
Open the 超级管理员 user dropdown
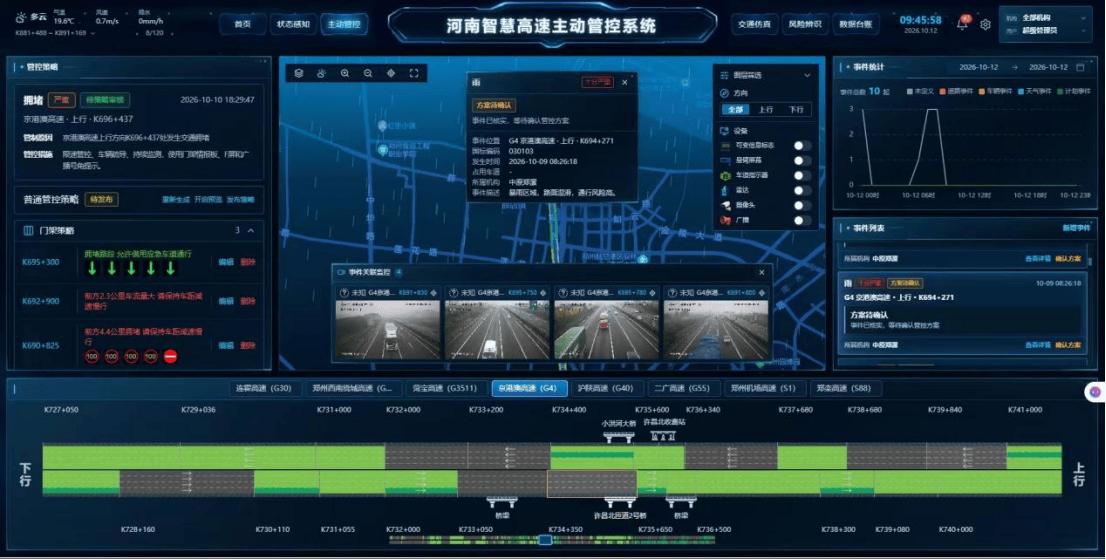coord(1045,31)
